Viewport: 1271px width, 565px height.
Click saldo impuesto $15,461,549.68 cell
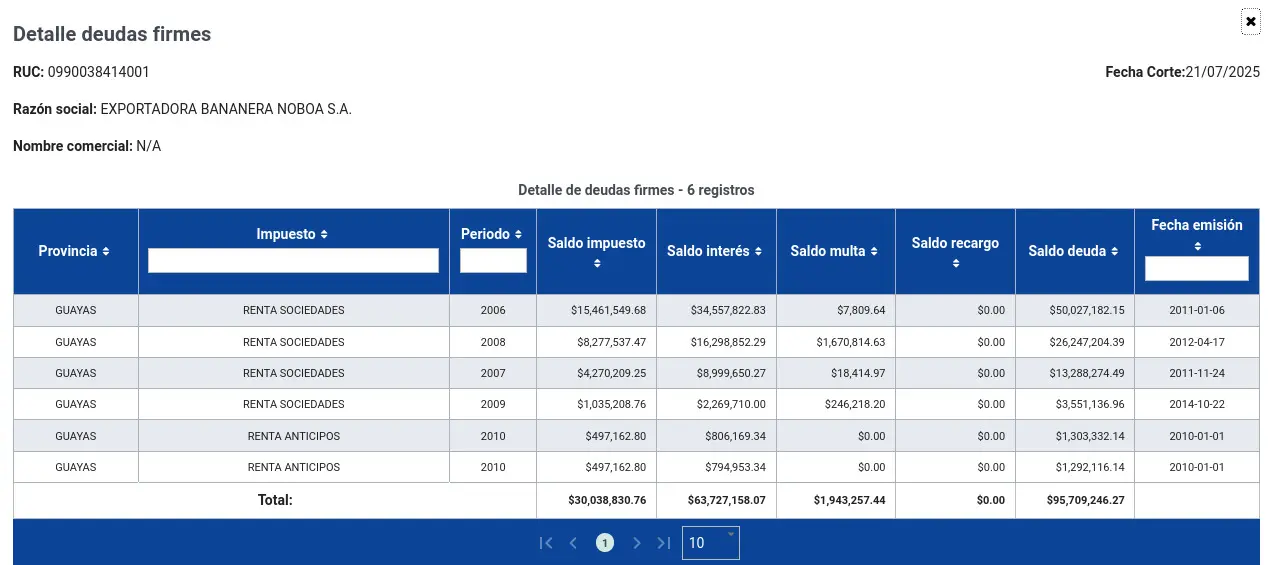pyautogui.click(x=597, y=310)
